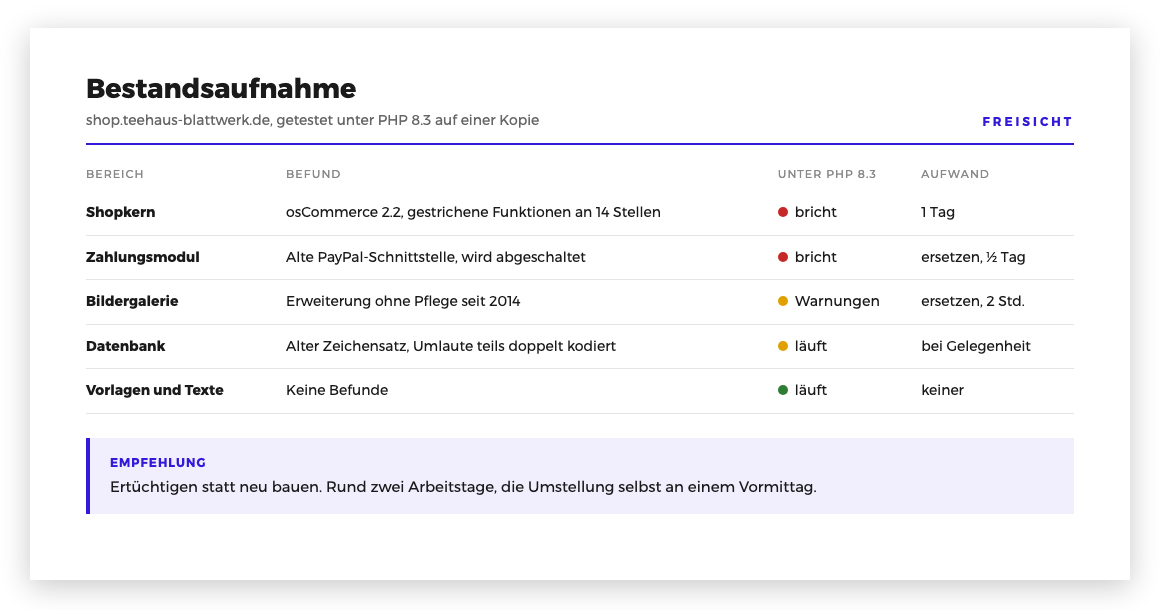This screenshot has width=1160, height=610.
Task: Click red status dot in Zahlungsmodul row
Action: (783, 257)
